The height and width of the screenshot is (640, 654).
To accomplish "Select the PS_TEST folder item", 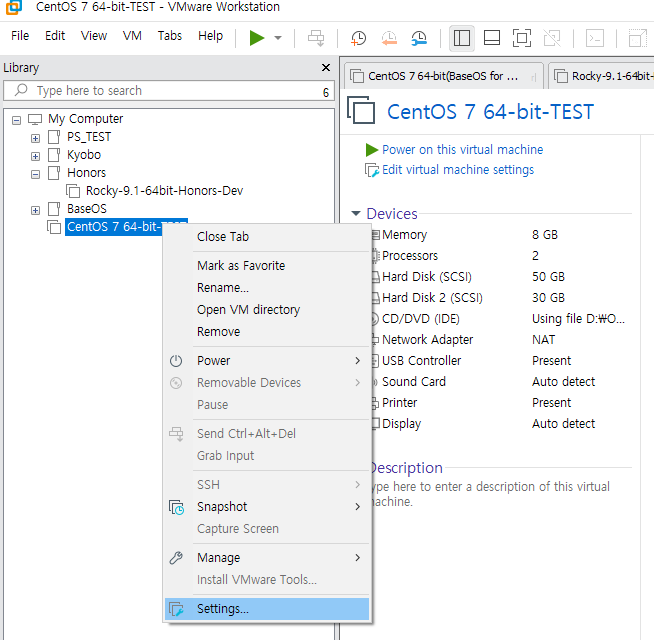I will point(89,137).
